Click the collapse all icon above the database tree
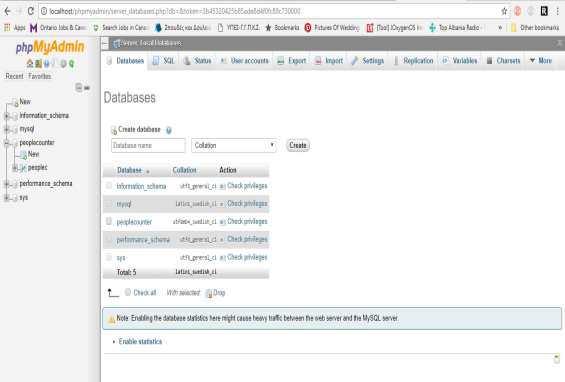The height and width of the screenshot is (382, 565). coord(79,87)
